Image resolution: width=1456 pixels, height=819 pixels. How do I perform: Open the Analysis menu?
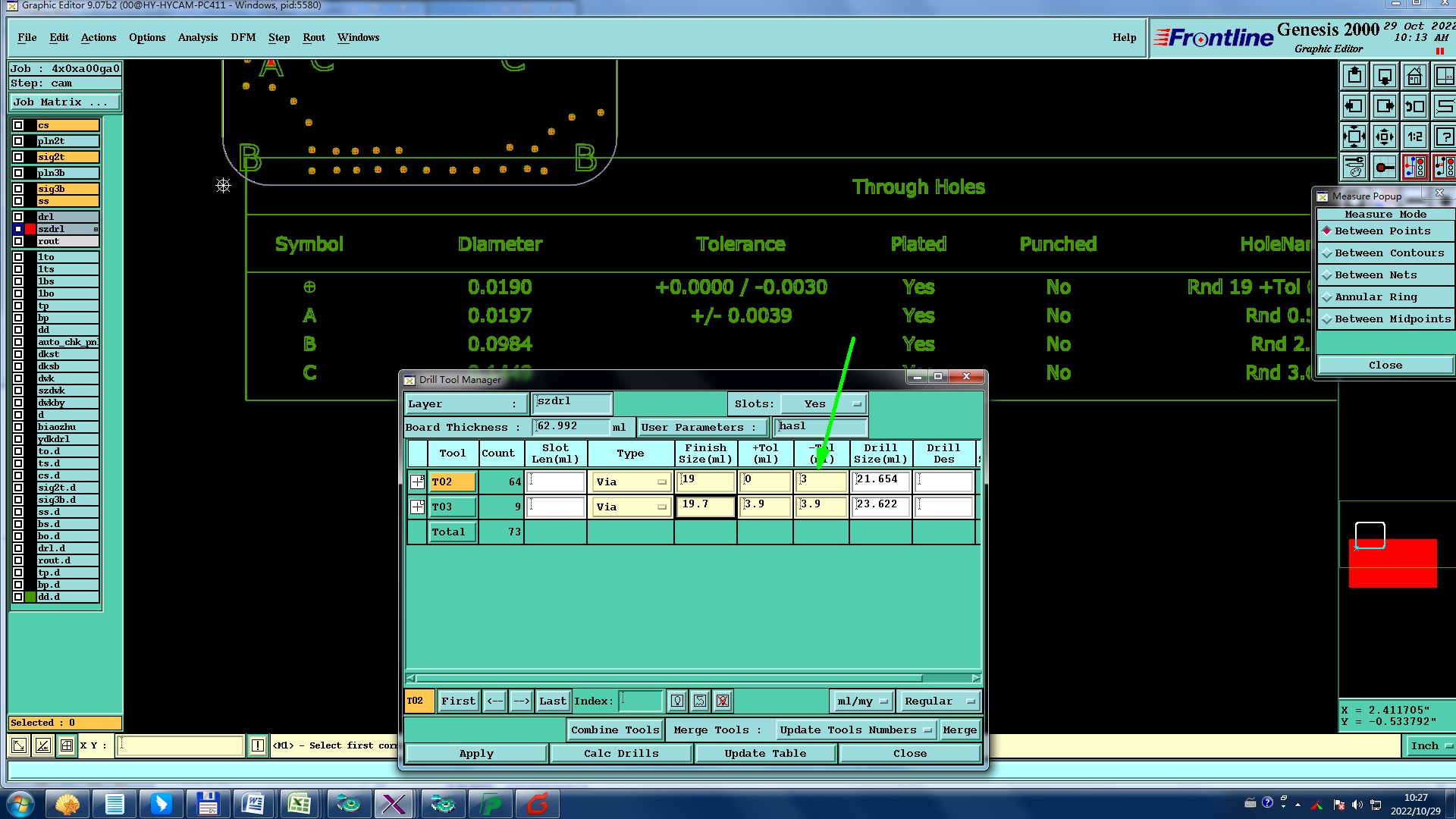(197, 37)
